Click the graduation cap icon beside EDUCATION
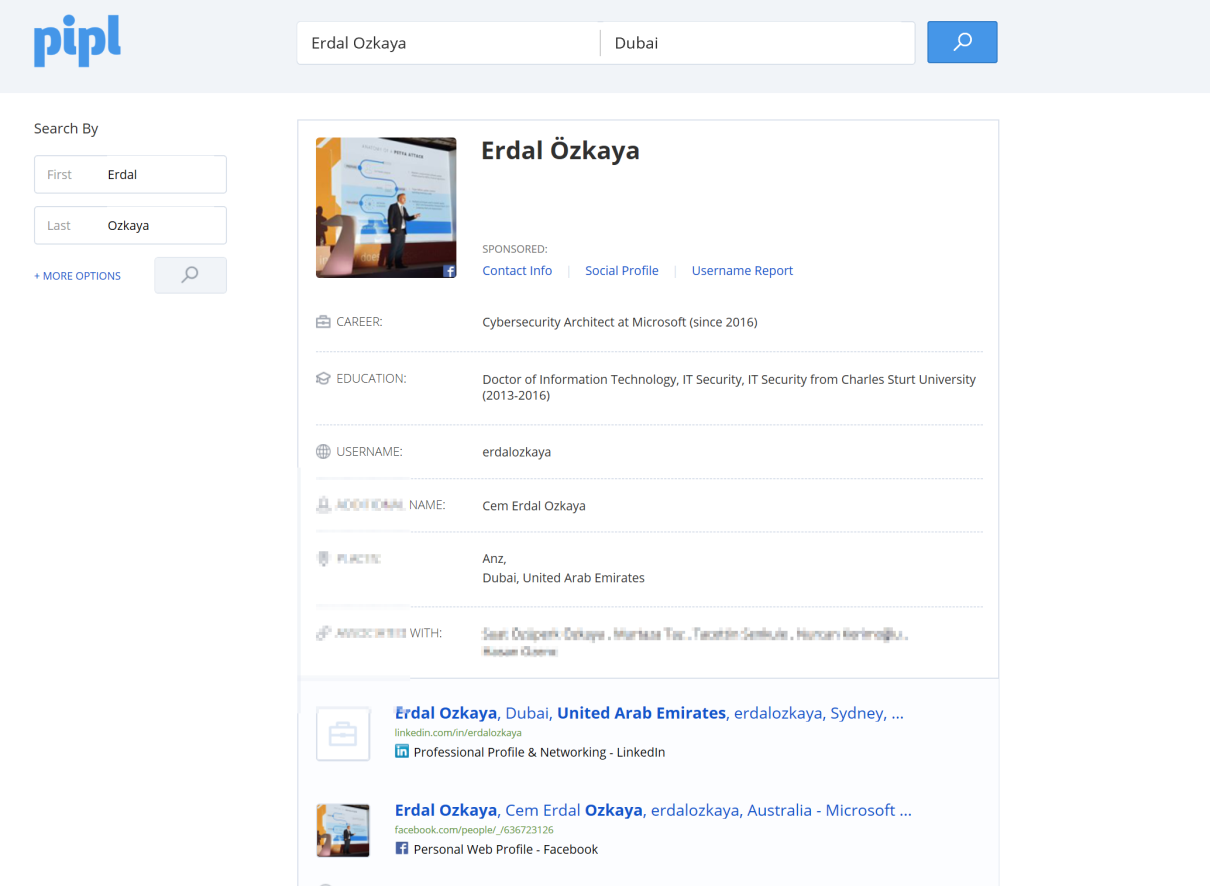The height and width of the screenshot is (886, 1210). coord(323,379)
